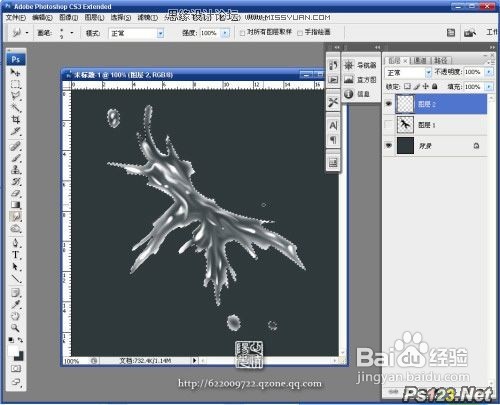Open the Histogram panel button
Screen dimensions: 500x405
pyautogui.click(x=360, y=80)
